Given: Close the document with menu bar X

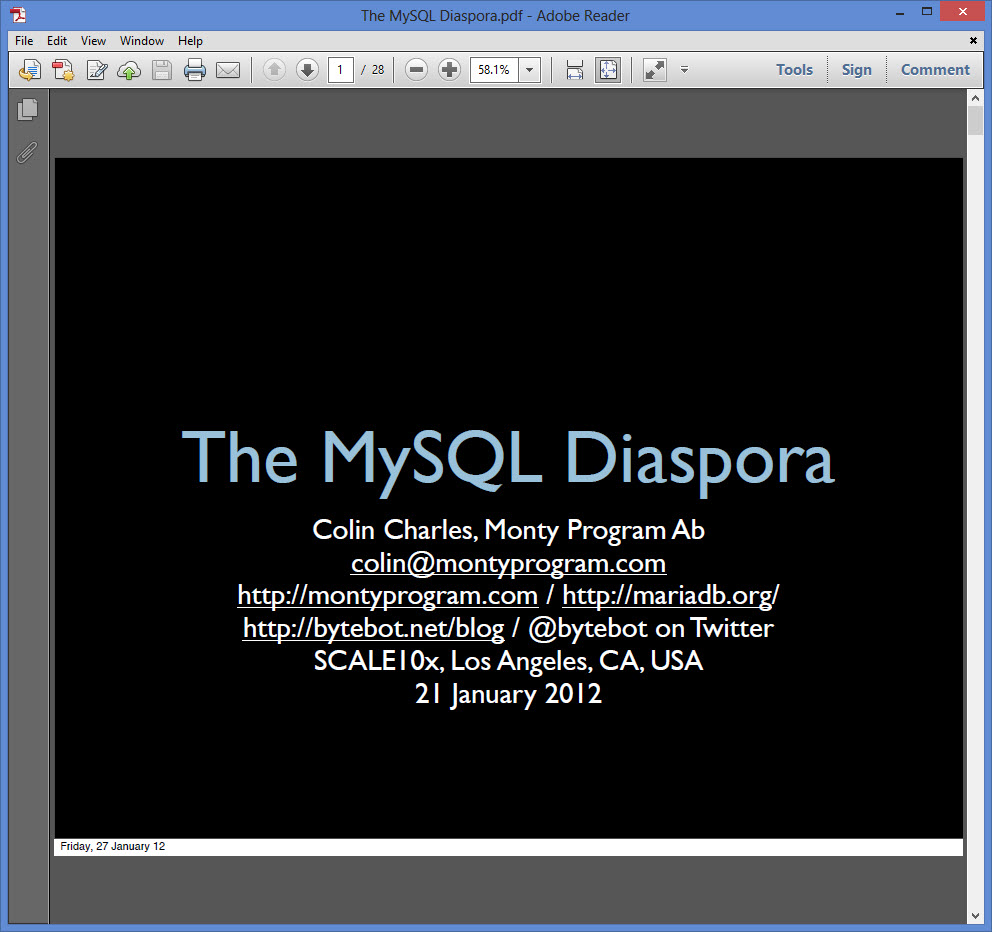Looking at the screenshot, I should [x=973, y=40].
